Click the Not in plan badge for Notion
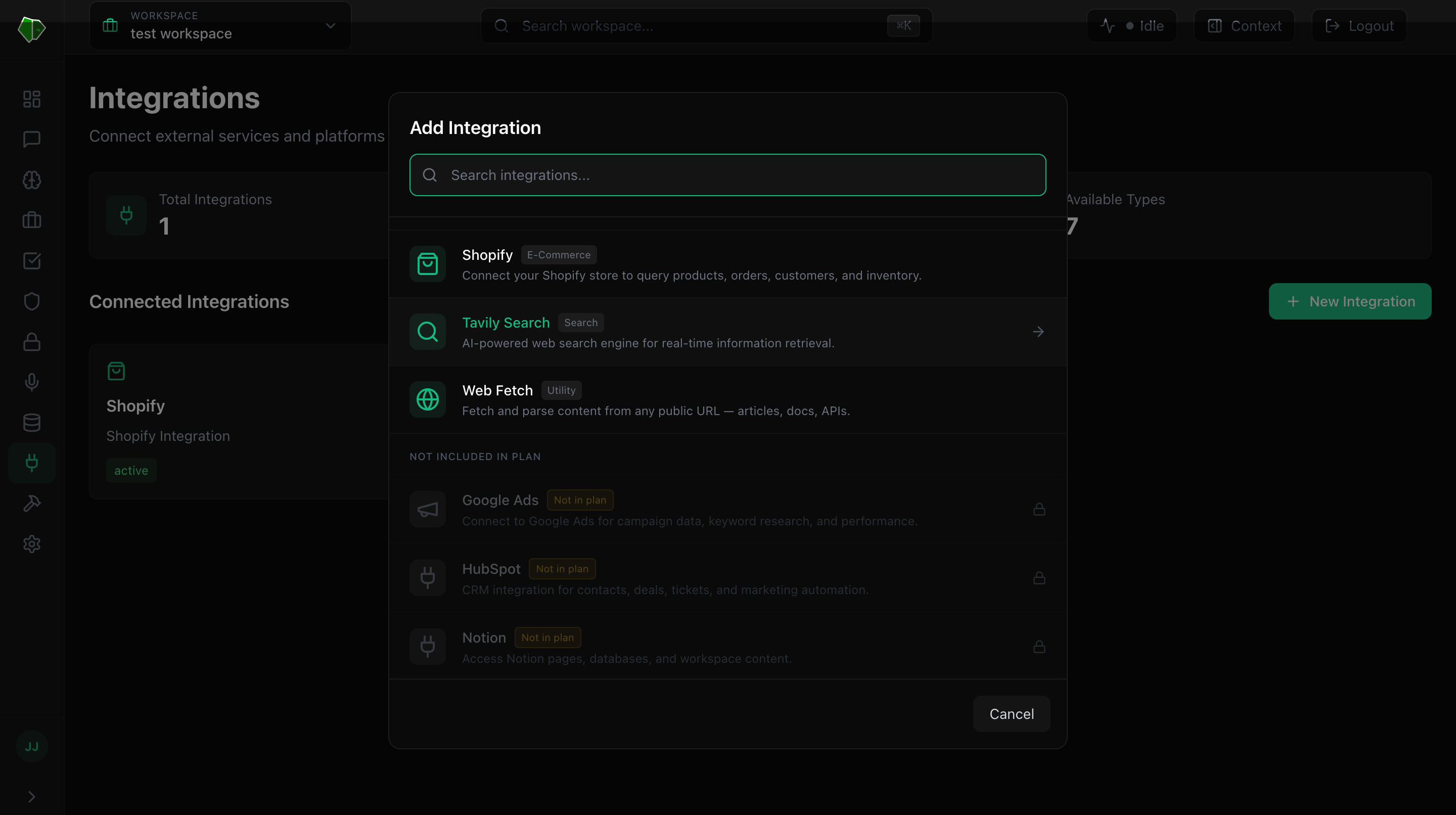The image size is (1456, 815). click(x=548, y=638)
